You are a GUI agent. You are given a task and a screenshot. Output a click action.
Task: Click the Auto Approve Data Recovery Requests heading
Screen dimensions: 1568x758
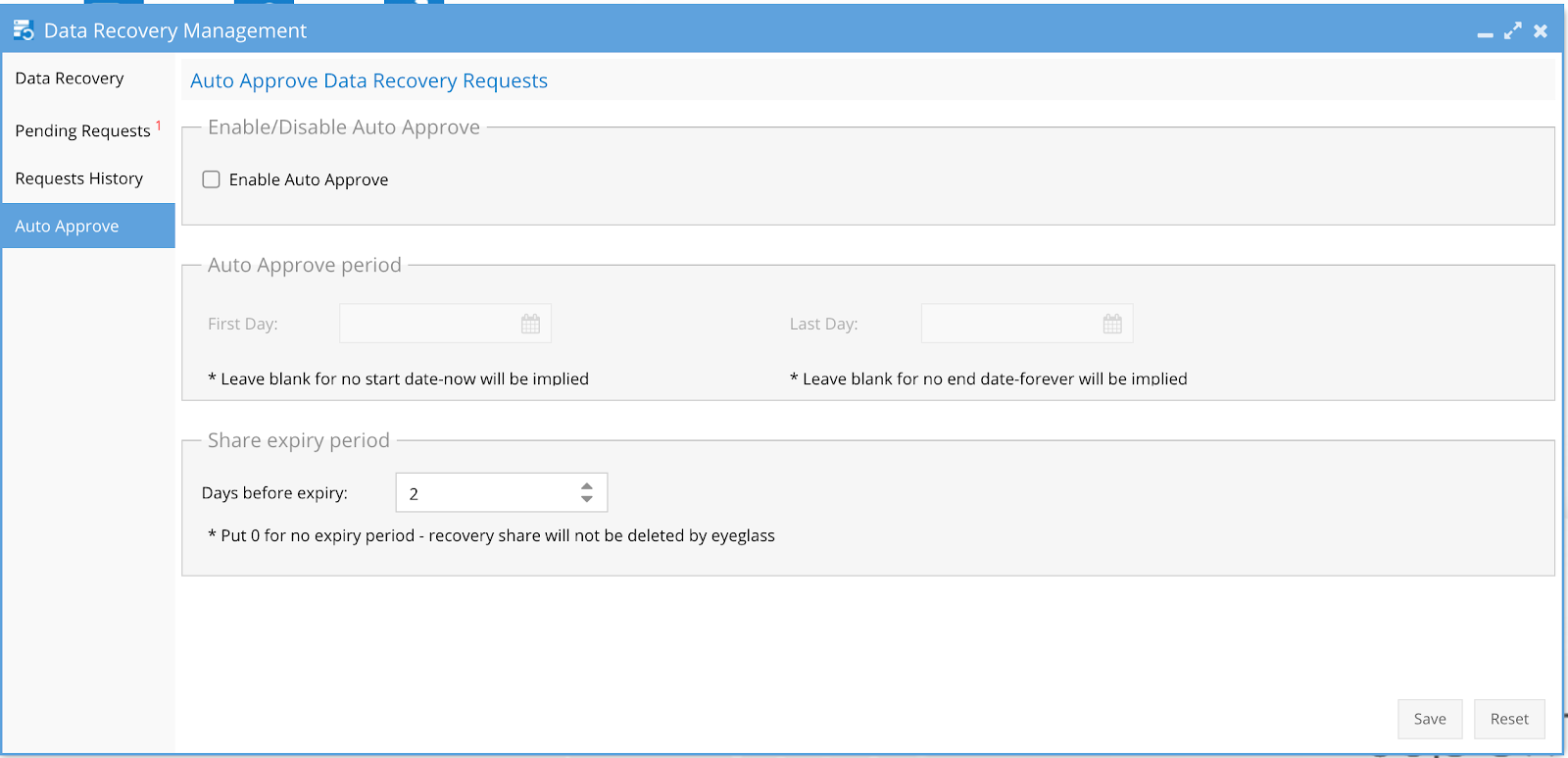368,80
